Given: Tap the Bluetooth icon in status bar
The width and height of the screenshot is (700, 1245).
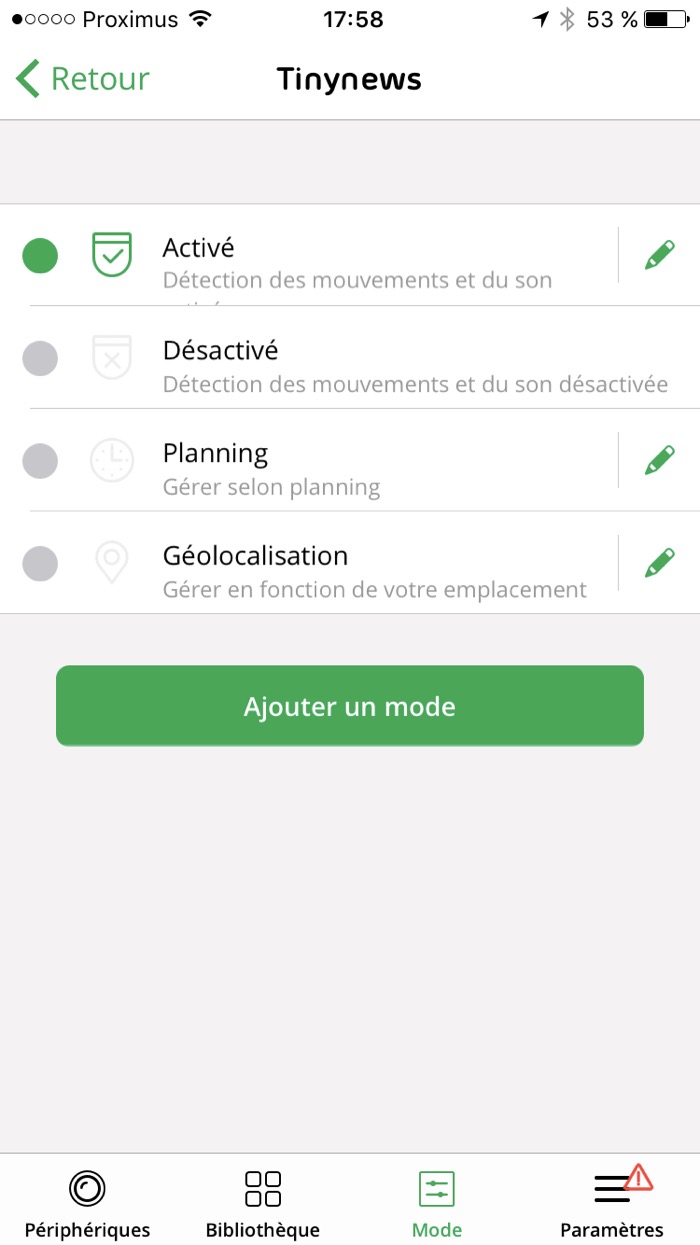Looking at the screenshot, I should (x=567, y=19).
